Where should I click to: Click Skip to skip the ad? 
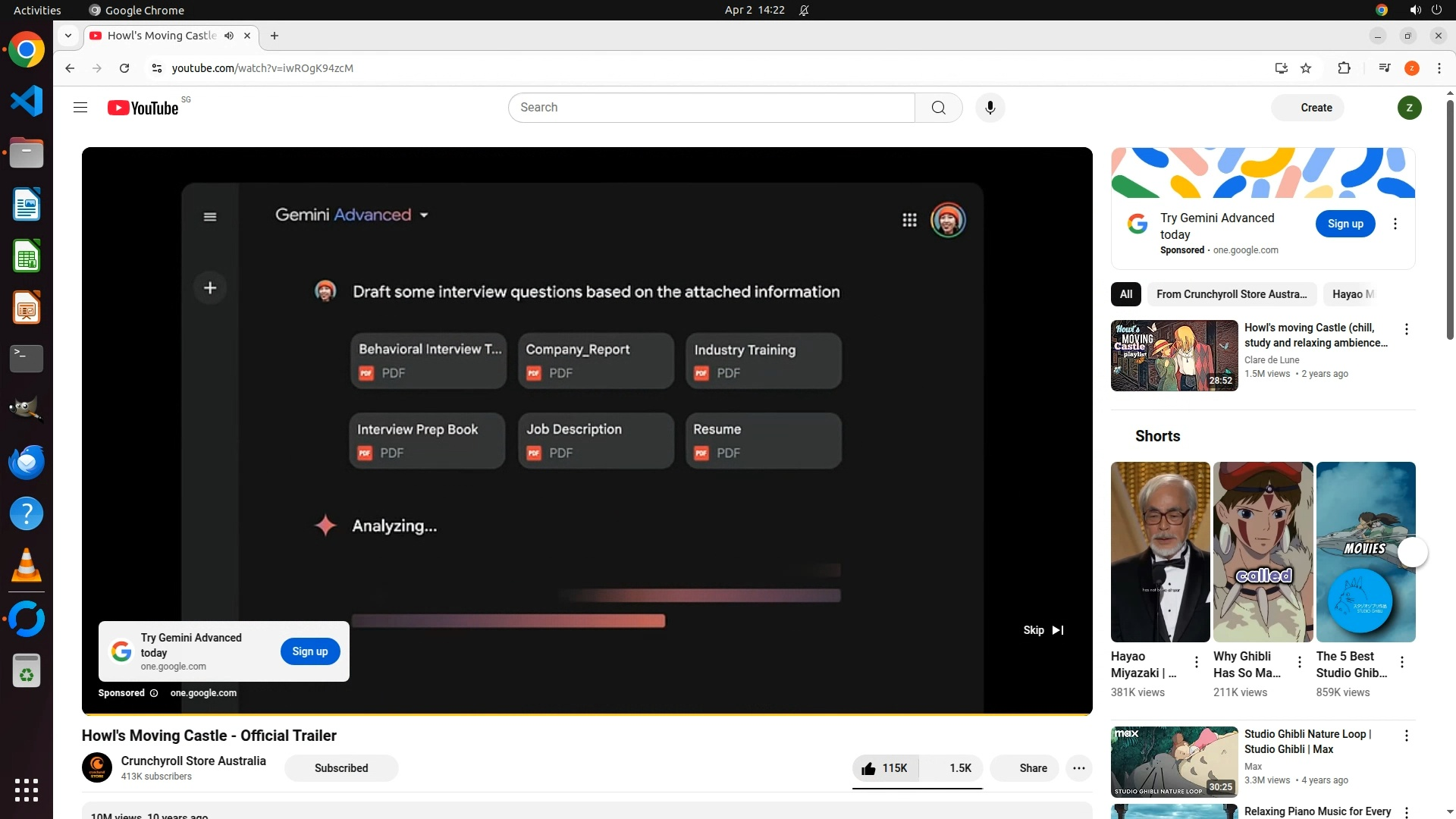click(x=1043, y=630)
